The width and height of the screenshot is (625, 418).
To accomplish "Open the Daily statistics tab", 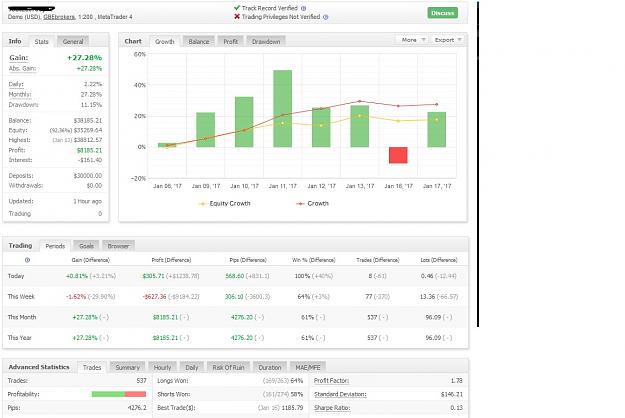I will click(x=192, y=367).
